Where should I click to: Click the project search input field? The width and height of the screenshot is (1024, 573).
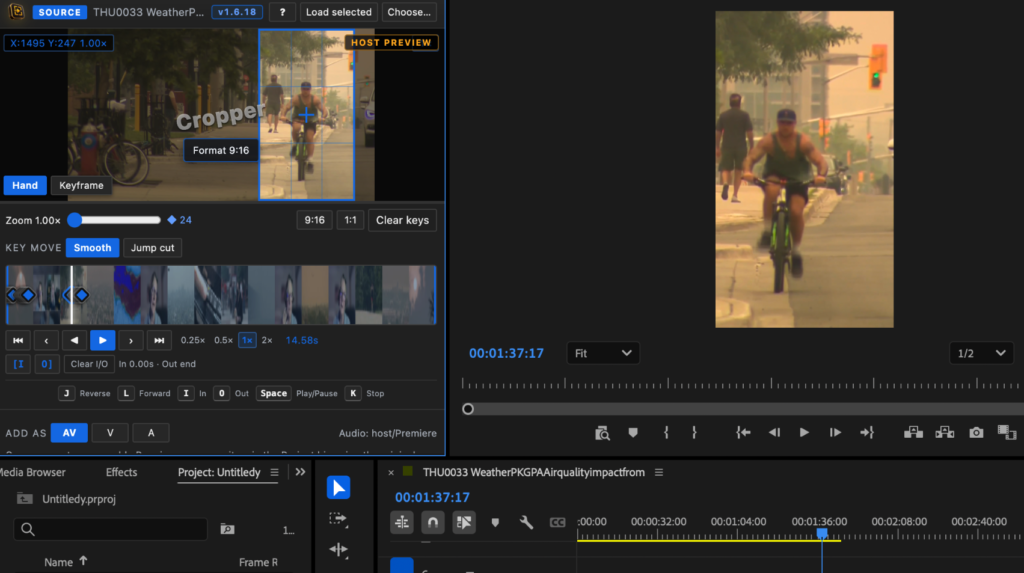tap(110, 529)
